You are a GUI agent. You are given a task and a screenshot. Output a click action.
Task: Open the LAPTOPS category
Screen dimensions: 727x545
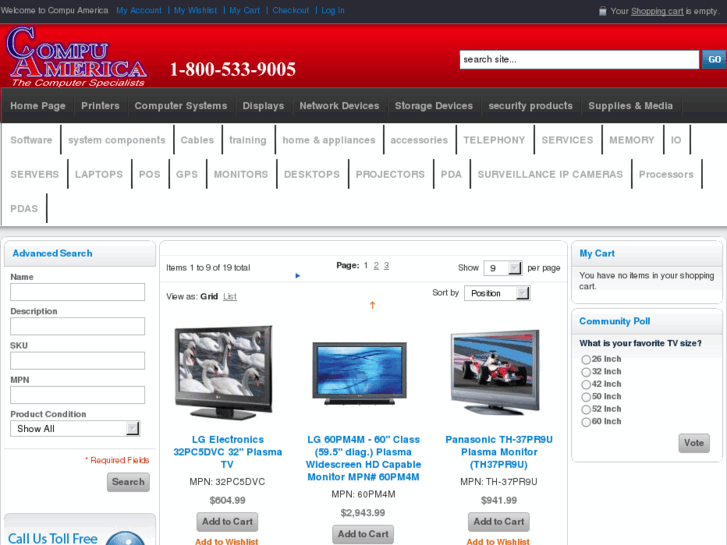point(99,174)
